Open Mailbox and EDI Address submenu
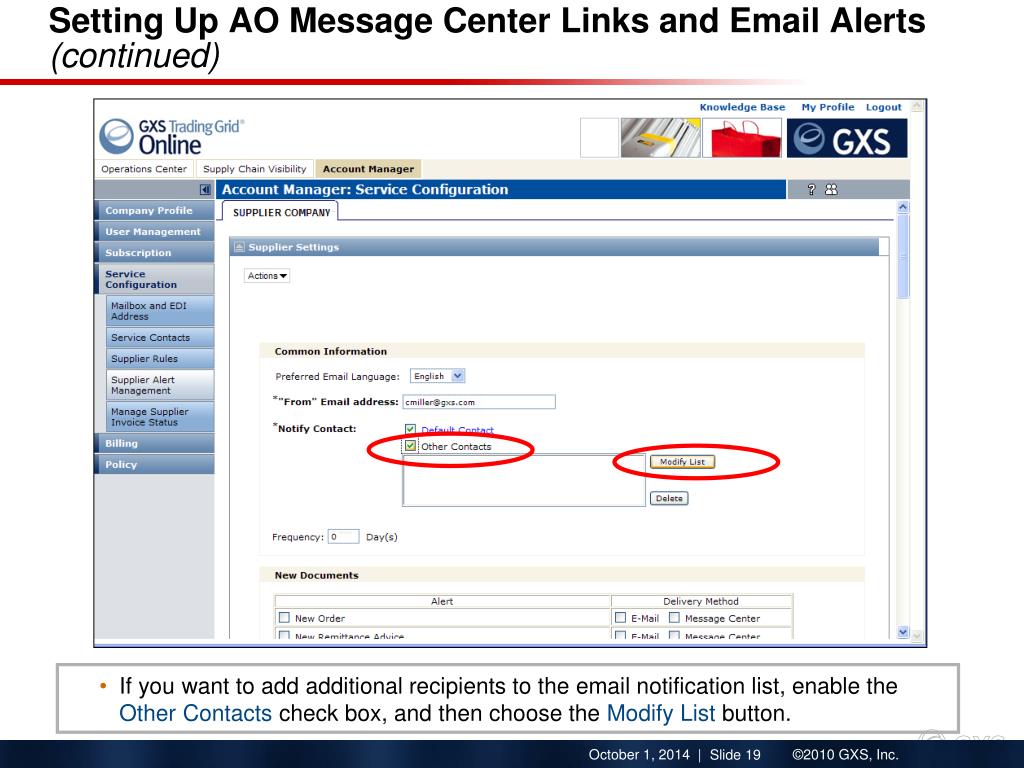This screenshot has height=768, width=1024. [x=160, y=311]
